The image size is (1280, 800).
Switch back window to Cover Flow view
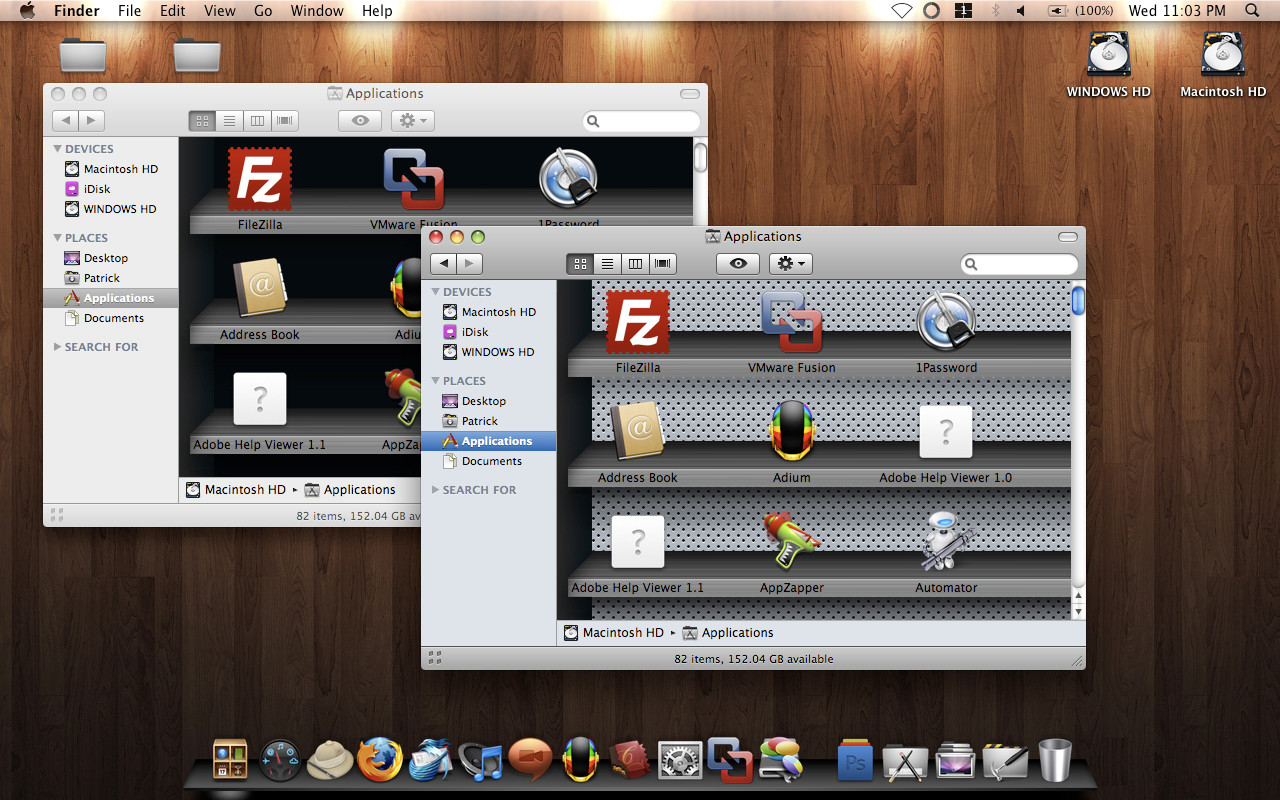click(285, 121)
